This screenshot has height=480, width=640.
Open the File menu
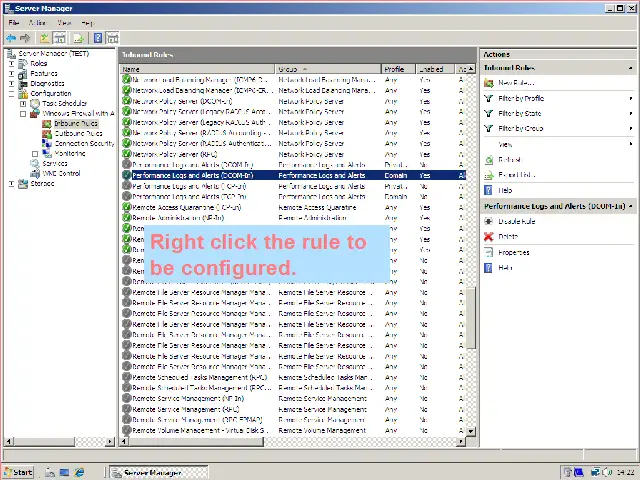(13, 22)
